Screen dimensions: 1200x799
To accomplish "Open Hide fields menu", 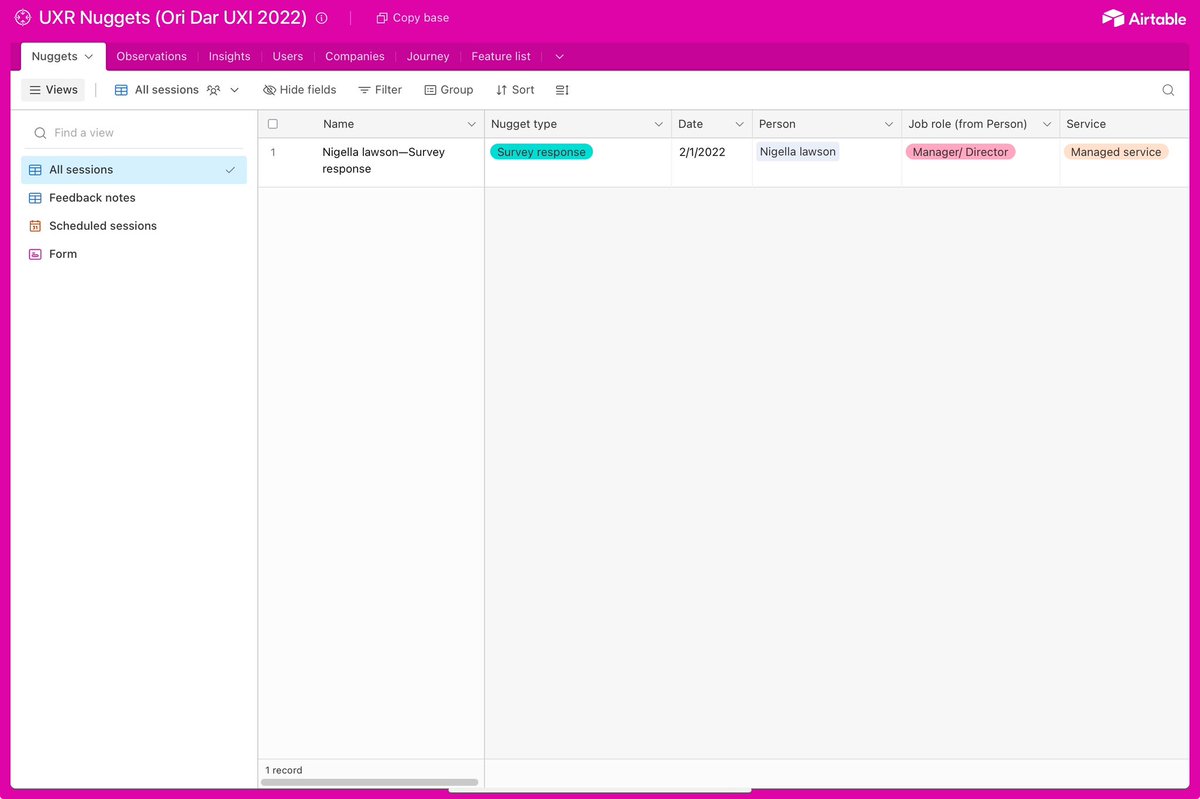I will click(x=300, y=90).
